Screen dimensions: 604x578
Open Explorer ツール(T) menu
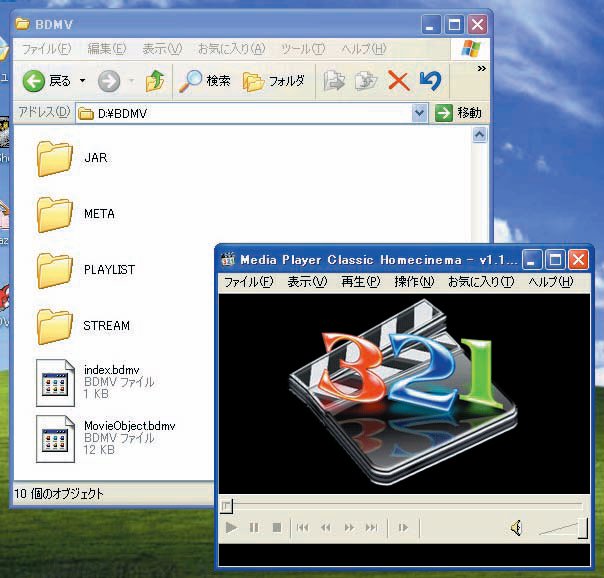point(303,49)
